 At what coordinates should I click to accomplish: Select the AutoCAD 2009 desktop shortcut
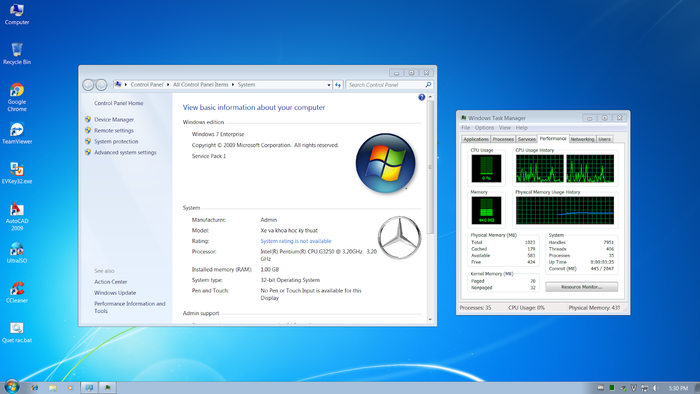pyautogui.click(x=17, y=216)
